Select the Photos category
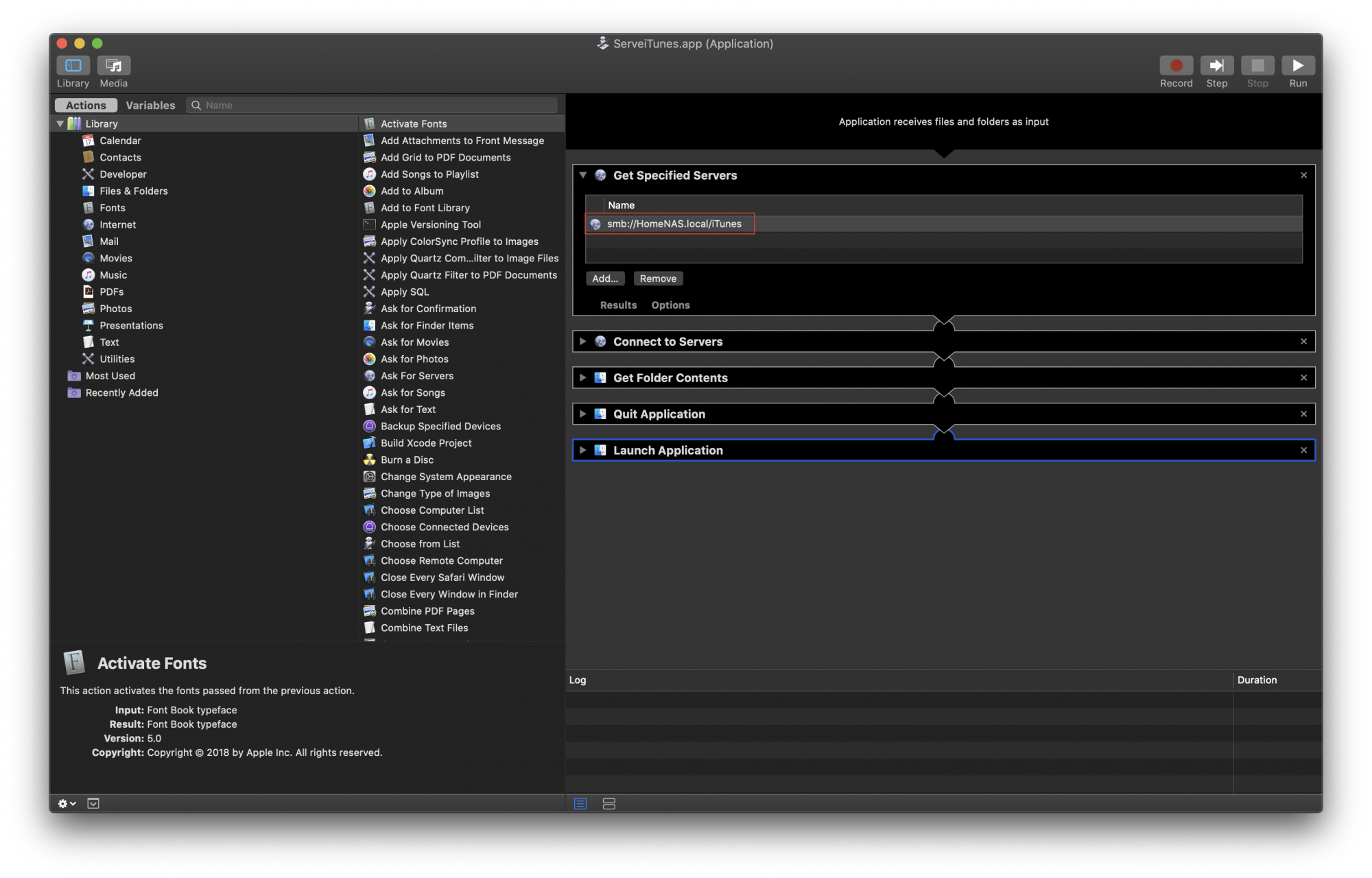This screenshot has width=1372, height=878. pos(115,309)
